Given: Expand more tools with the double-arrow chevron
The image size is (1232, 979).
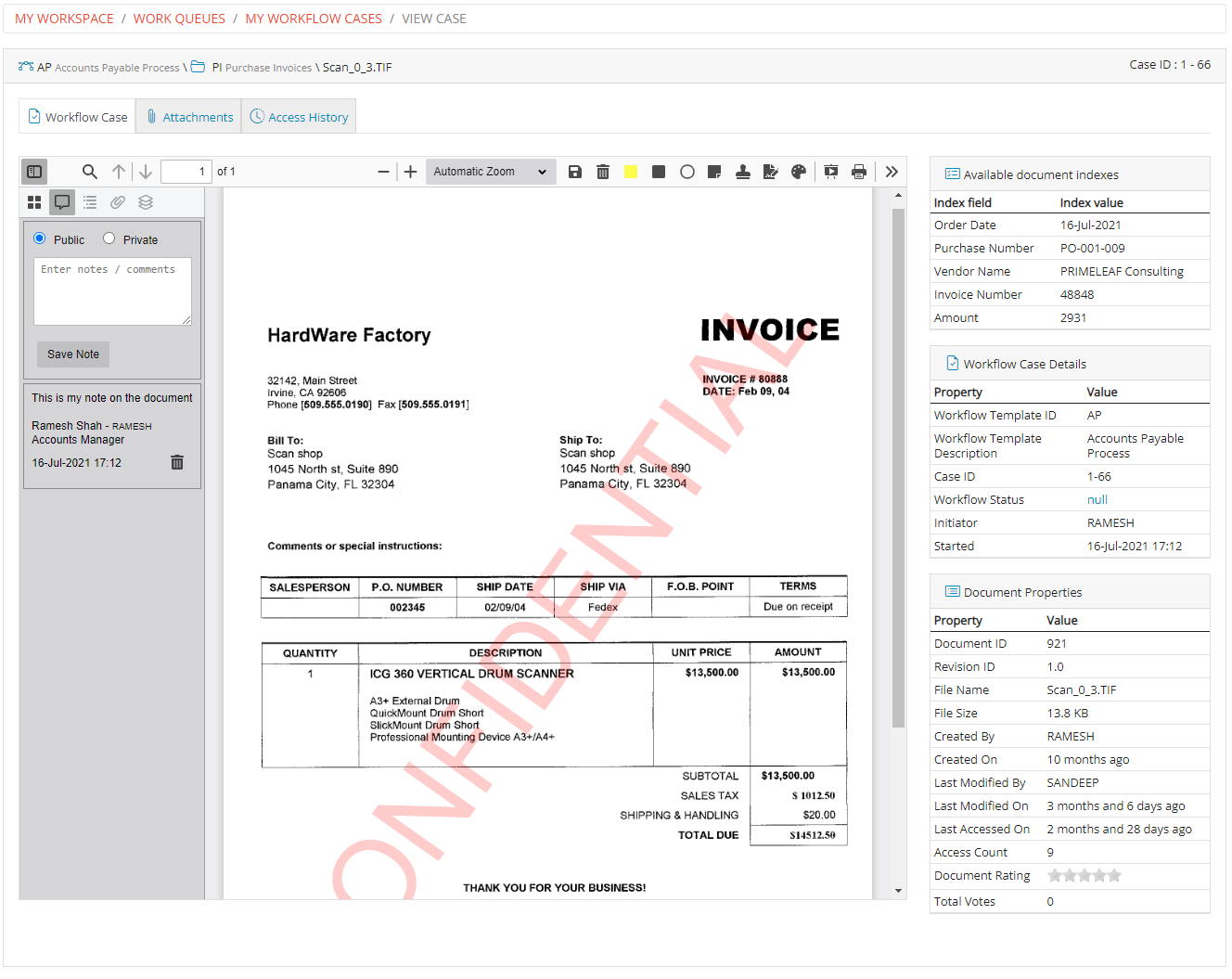Looking at the screenshot, I should [891, 171].
